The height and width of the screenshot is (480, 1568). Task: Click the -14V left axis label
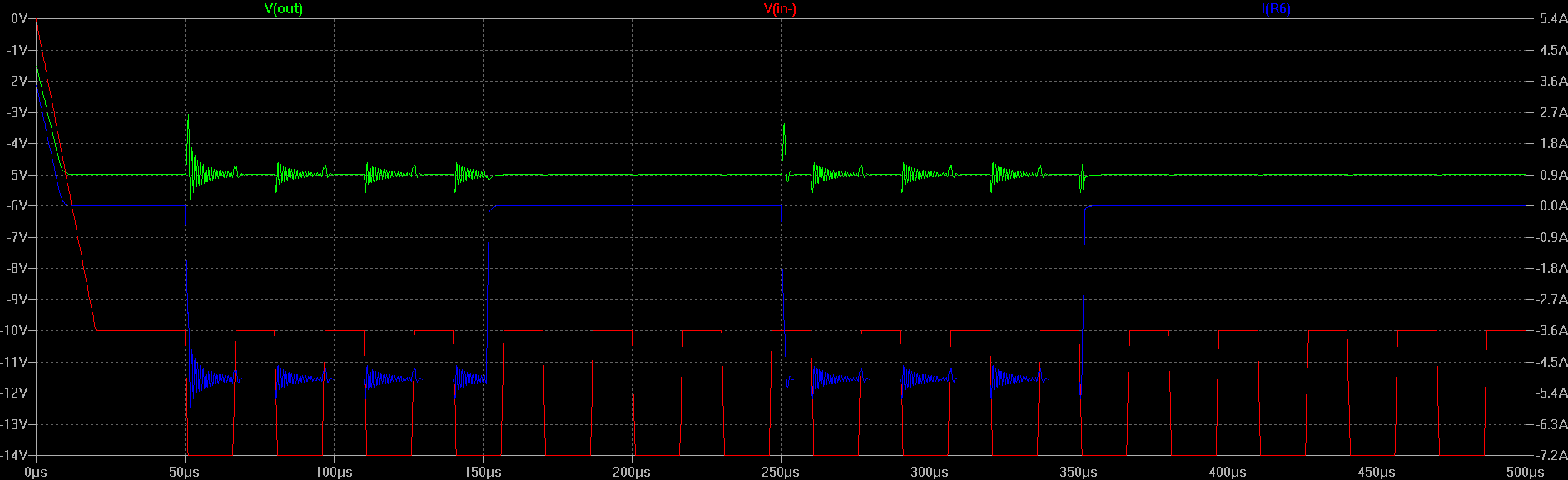14,455
